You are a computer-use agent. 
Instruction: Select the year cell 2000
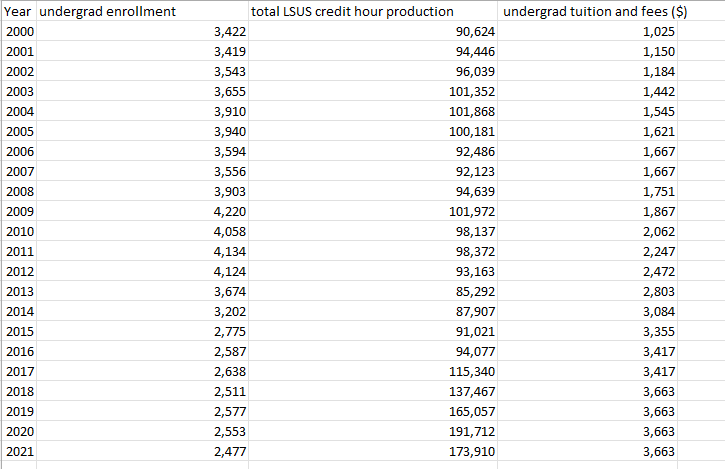(x=19, y=31)
